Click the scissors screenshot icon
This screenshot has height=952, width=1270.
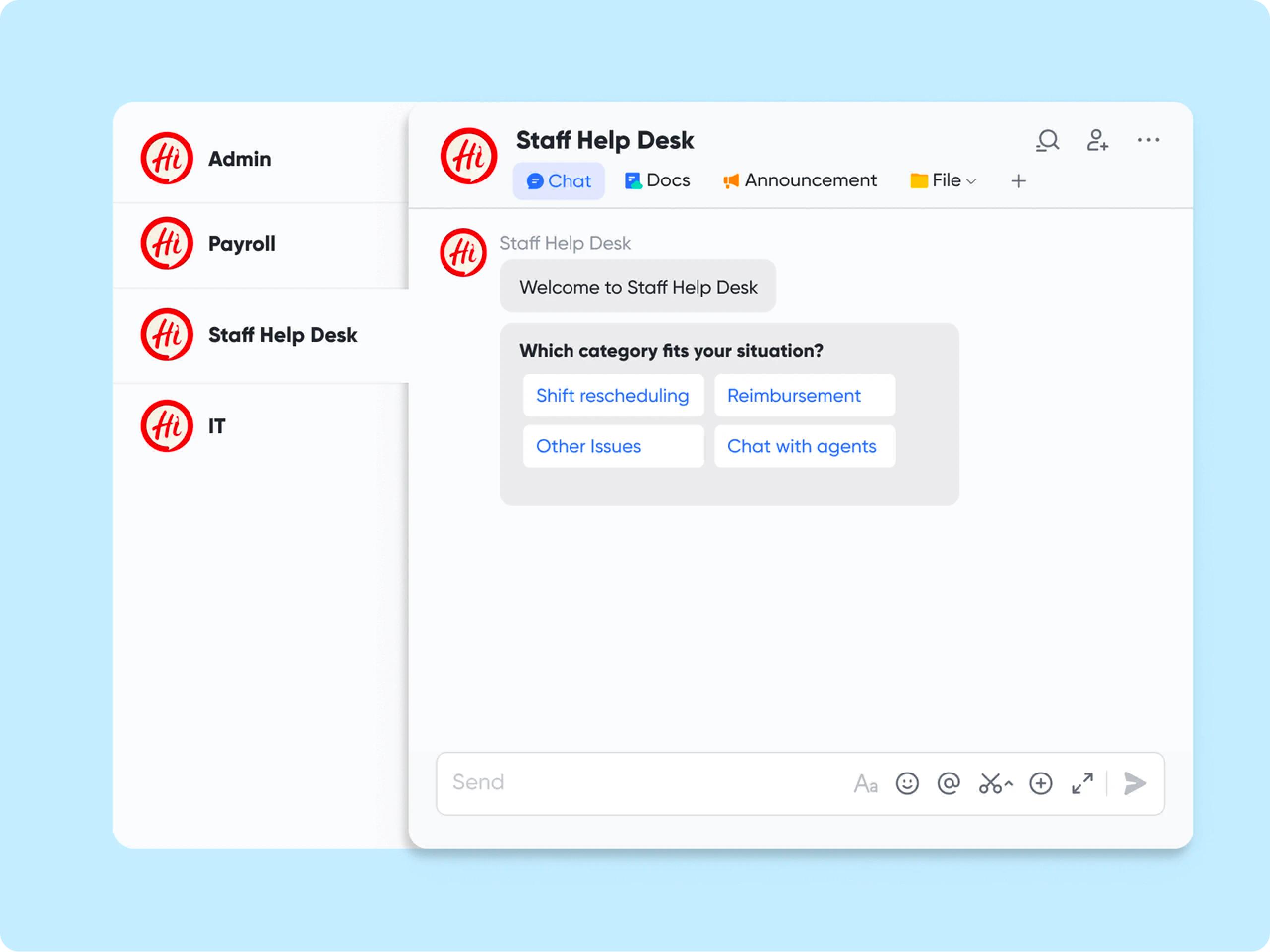tap(990, 784)
